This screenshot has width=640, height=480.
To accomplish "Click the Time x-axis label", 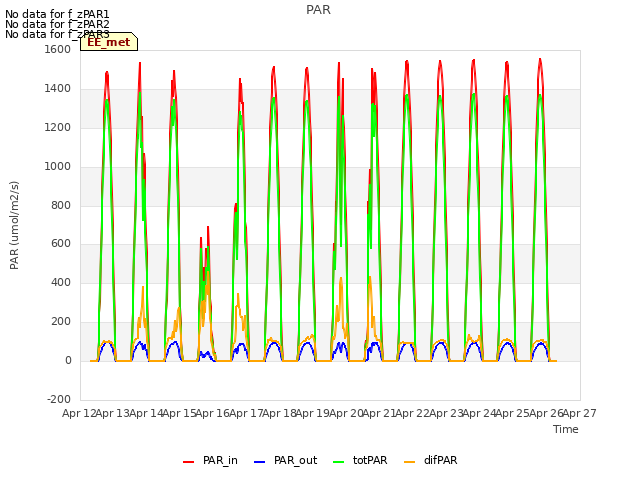I will point(566,429).
